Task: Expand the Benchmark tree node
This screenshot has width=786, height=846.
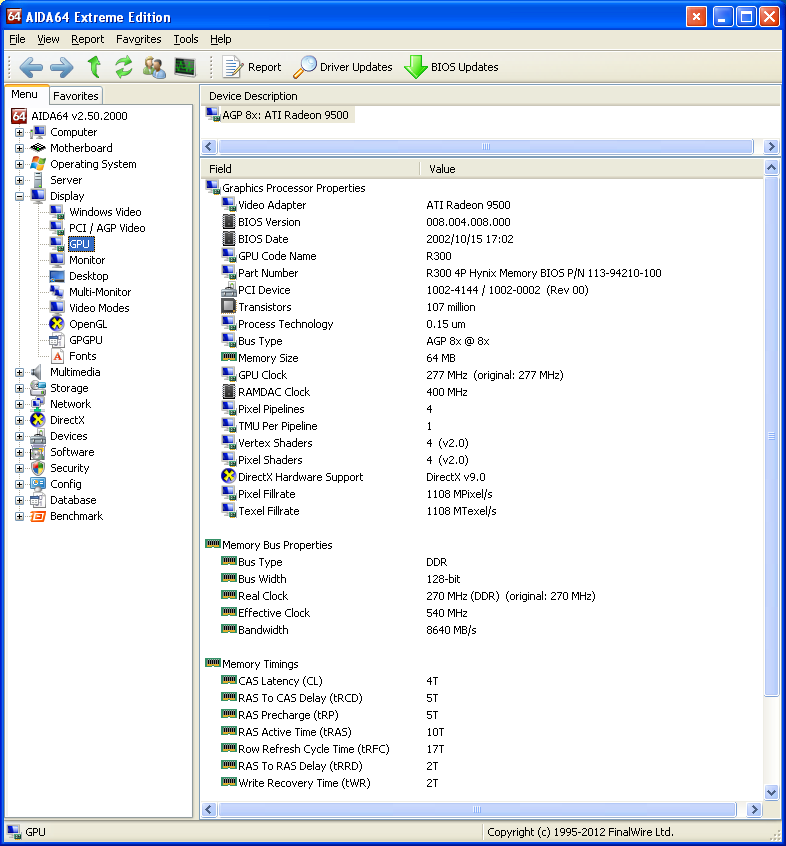Action: coord(19,516)
